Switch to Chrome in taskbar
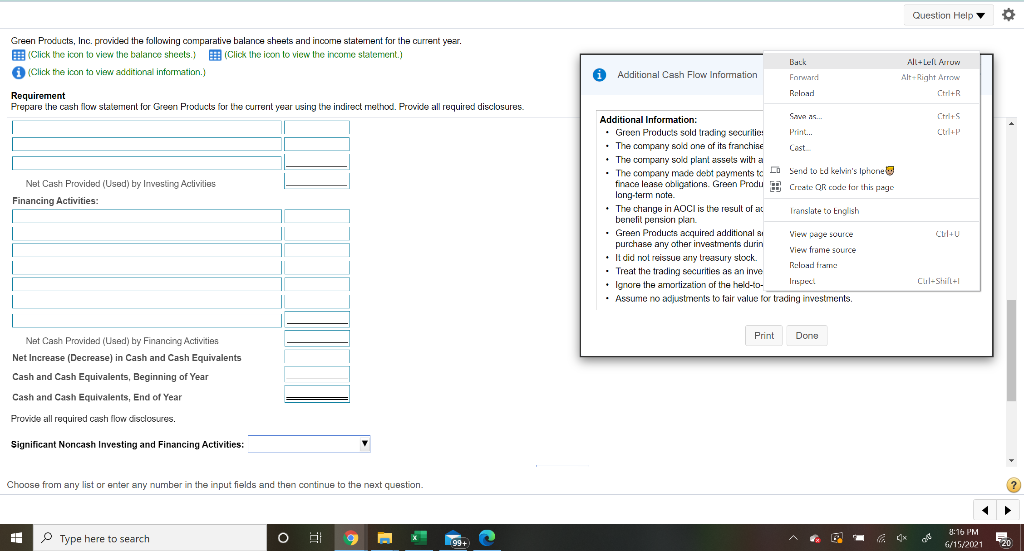 pos(351,538)
